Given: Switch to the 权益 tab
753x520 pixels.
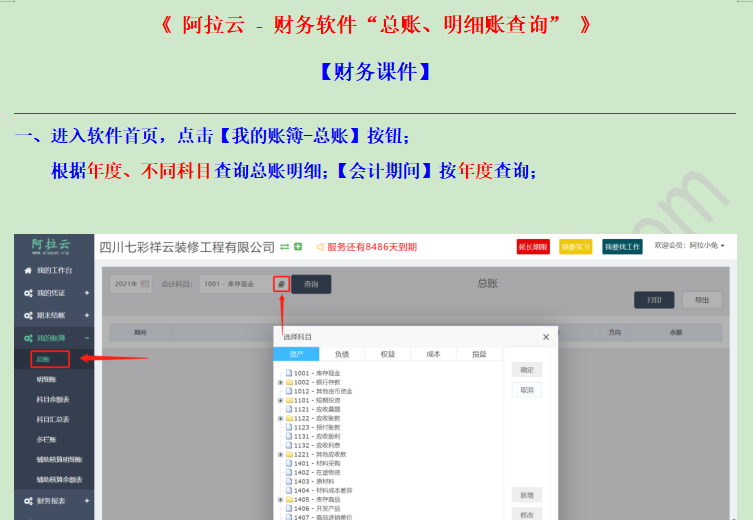Looking at the screenshot, I should (x=388, y=354).
